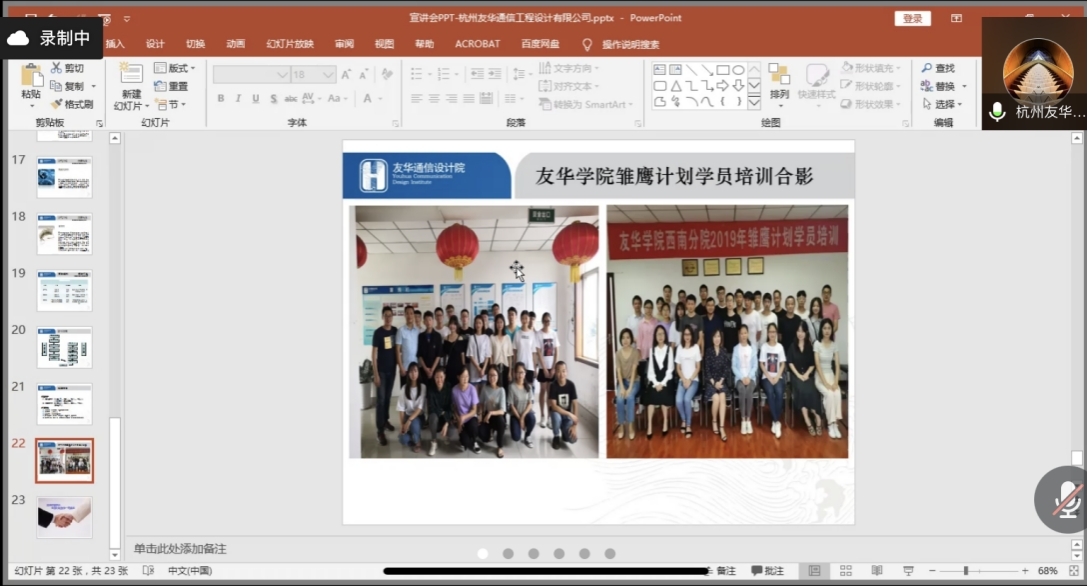
Task: Toggle Strikethrough formatting
Action: pos(291,99)
